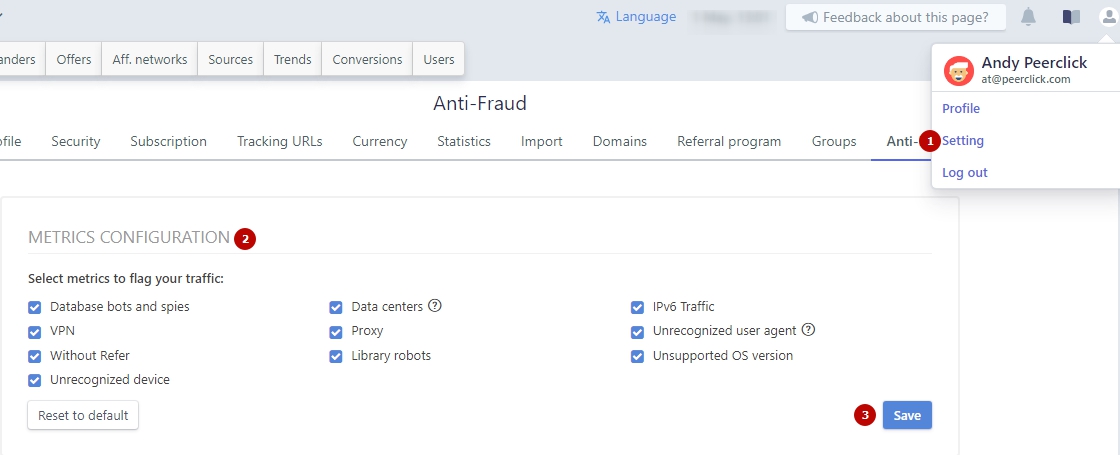Open the Subscription settings tab
The height and width of the screenshot is (455, 1120).
pos(169,141)
